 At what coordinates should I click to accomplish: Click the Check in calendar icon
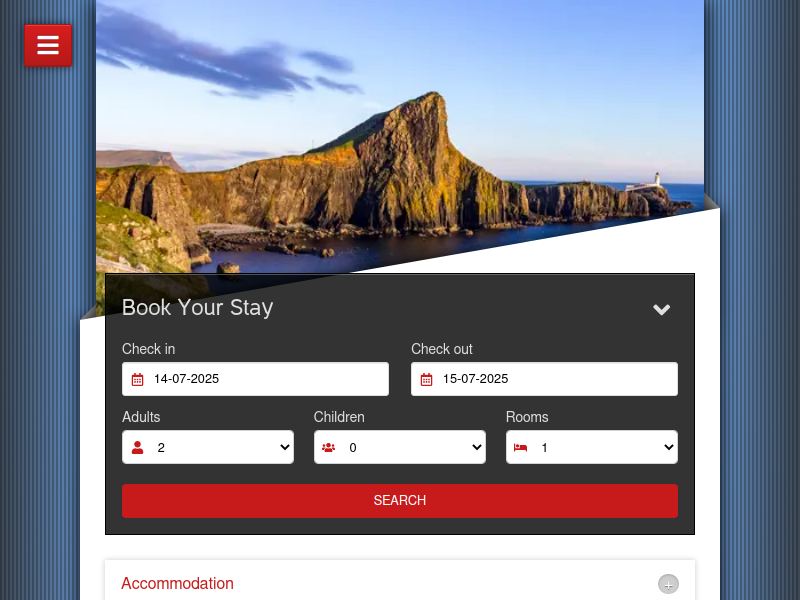coord(137,379)
